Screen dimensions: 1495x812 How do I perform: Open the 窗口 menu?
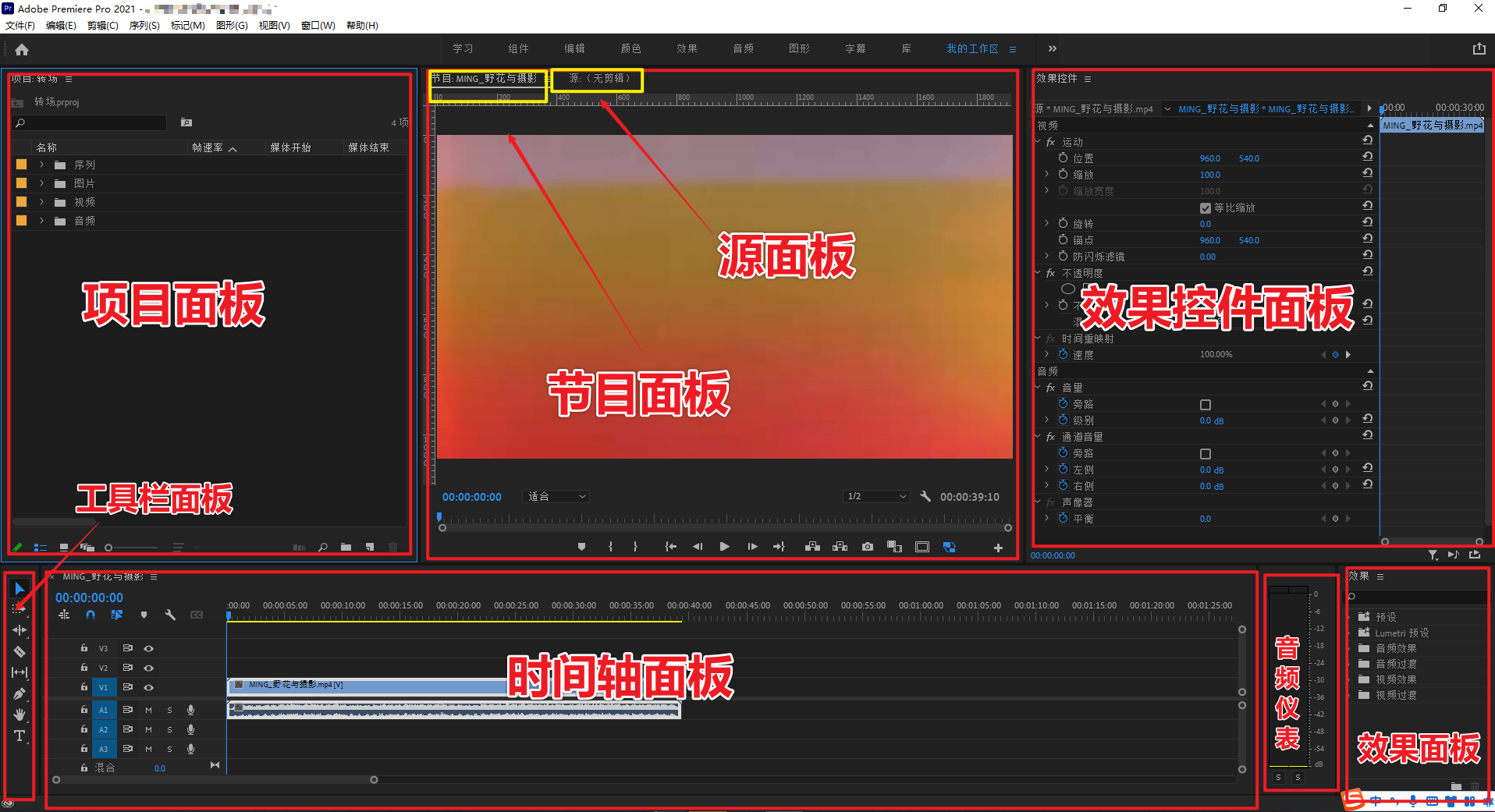tap(318, 25)
